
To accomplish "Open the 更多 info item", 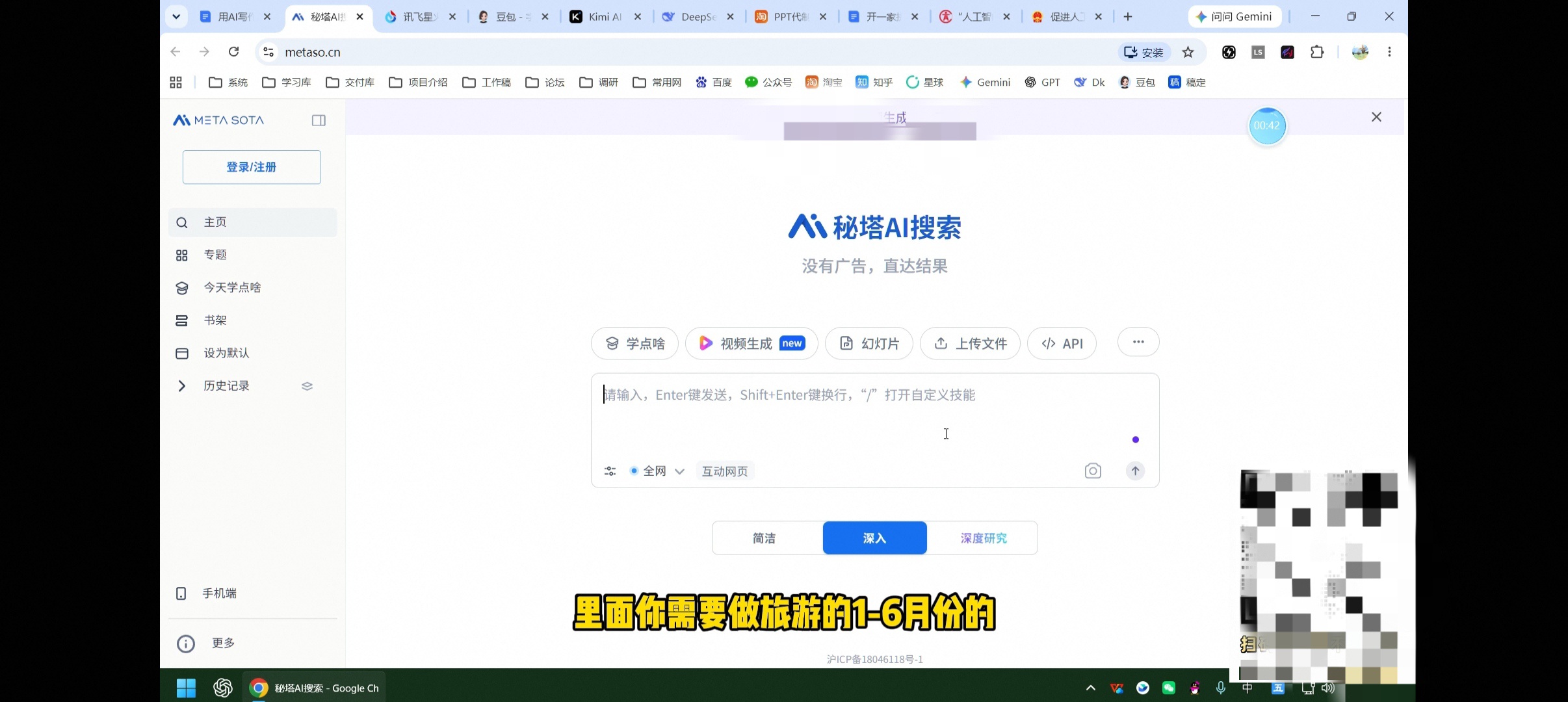I will tap(253, 643).
